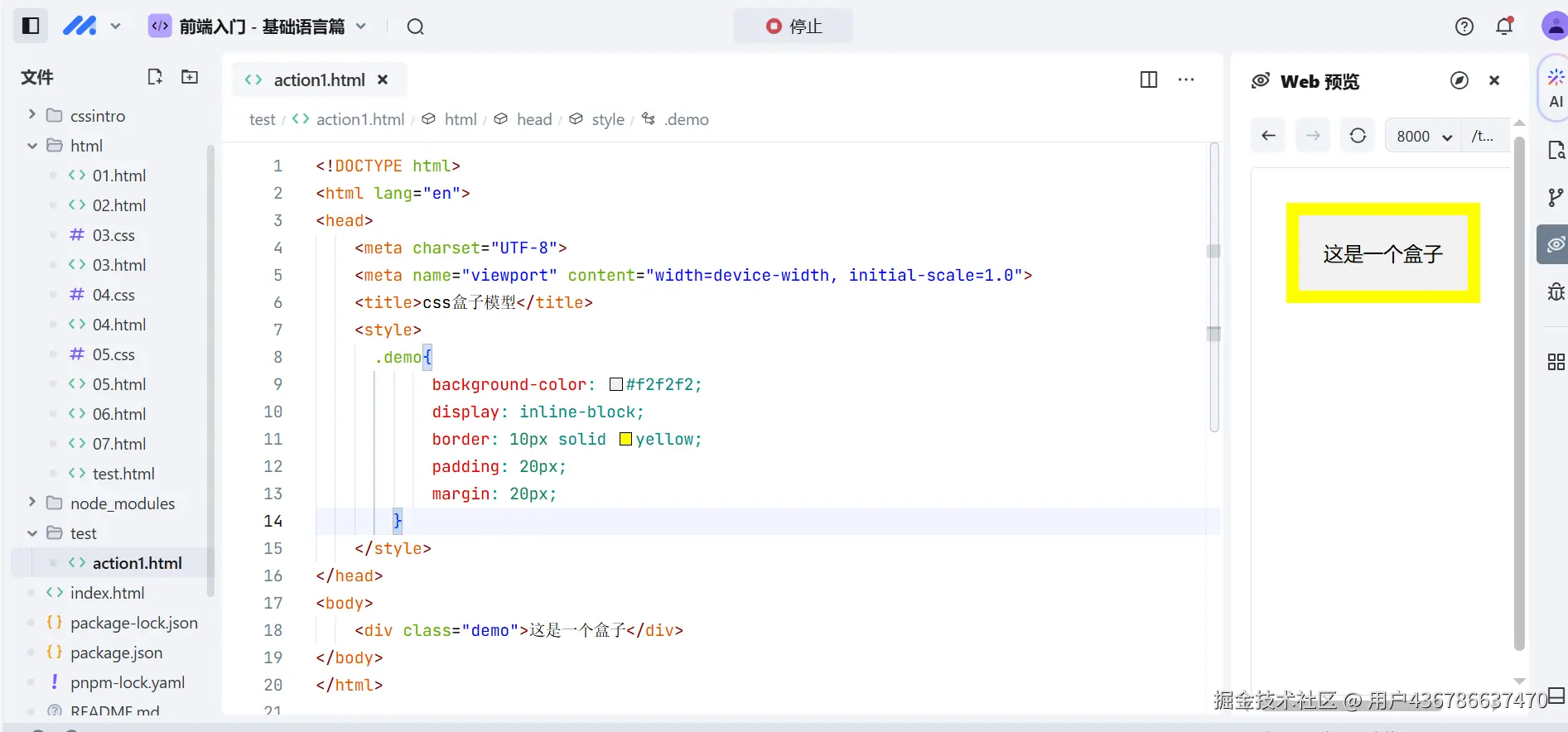Click the #f2f2f2 color swatch
This screenshot has width=1568, height=732.
615,384
